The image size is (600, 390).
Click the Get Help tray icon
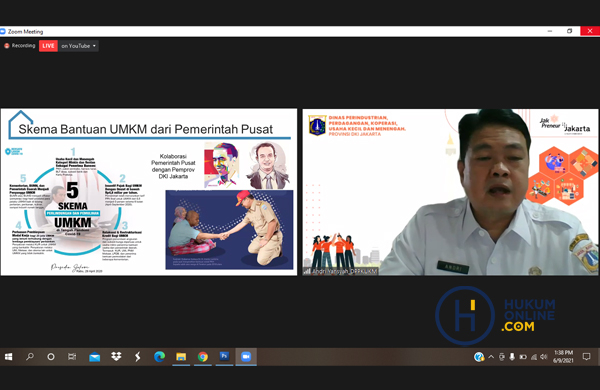click(x=479, y=357)
